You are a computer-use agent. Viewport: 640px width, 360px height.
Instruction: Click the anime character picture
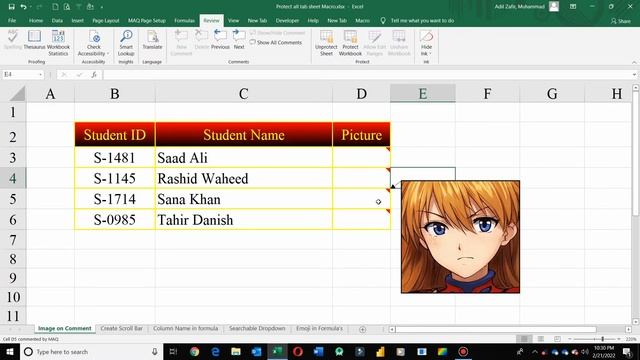(460, 237)
